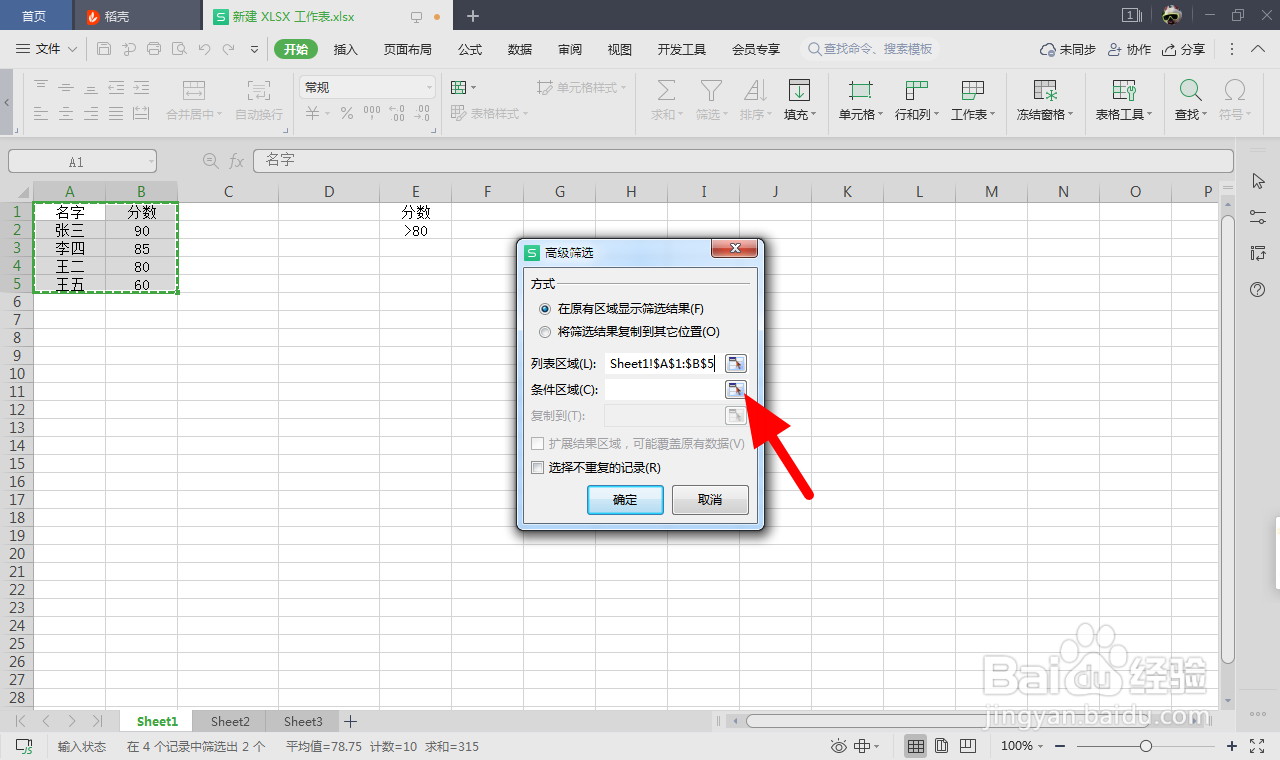Open the zoom 100% dropdown
The width and height of the screenshot is (1280, 760).
pos(1042,746)
